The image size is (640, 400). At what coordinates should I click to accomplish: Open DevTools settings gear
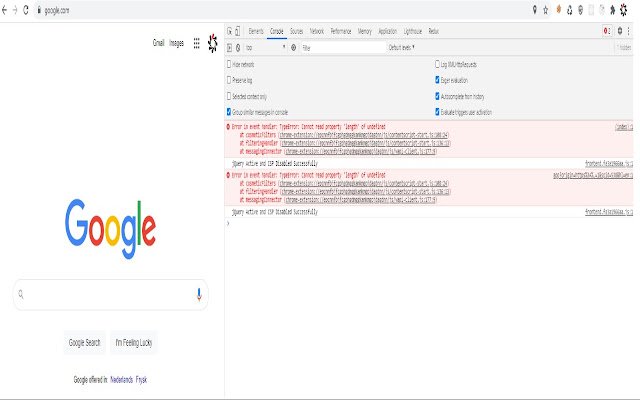pos(620,31)
